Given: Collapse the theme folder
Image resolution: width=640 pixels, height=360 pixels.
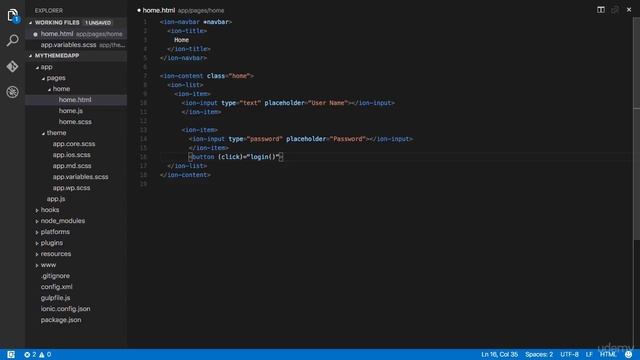Looking at the screenshot, I should (43, 133).
